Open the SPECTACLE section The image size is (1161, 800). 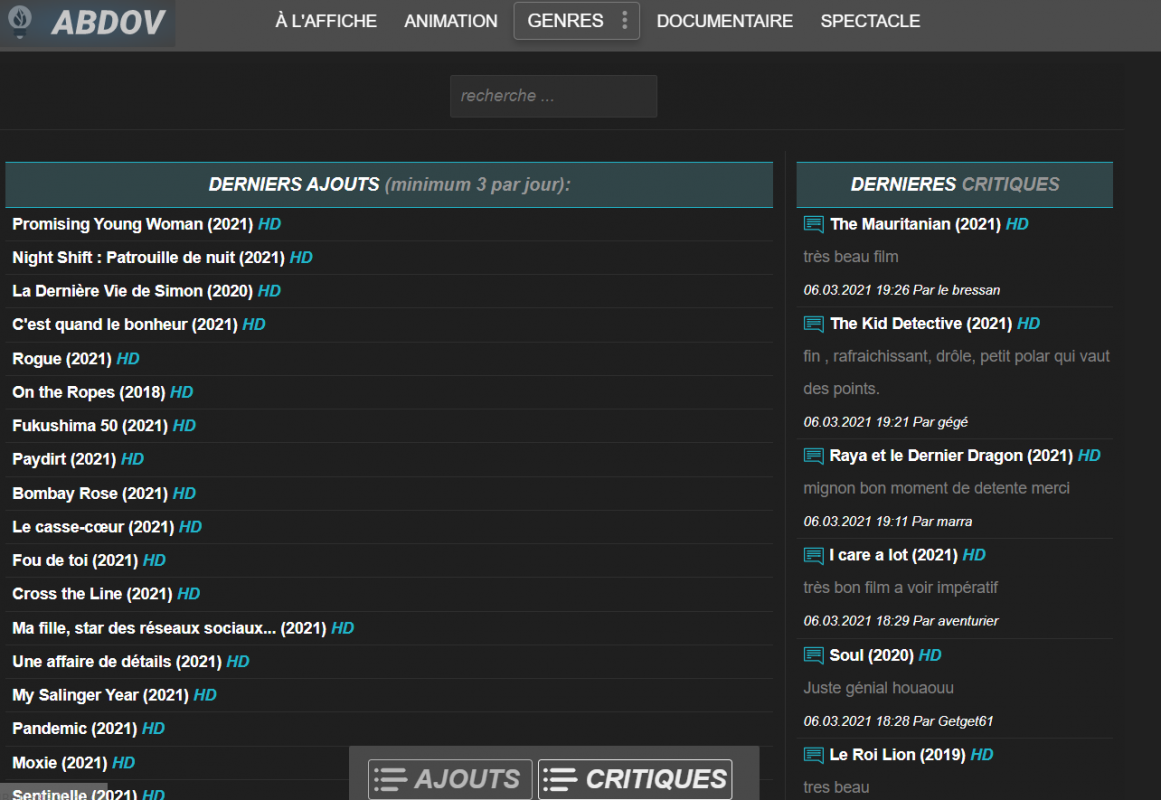point(870,21)
